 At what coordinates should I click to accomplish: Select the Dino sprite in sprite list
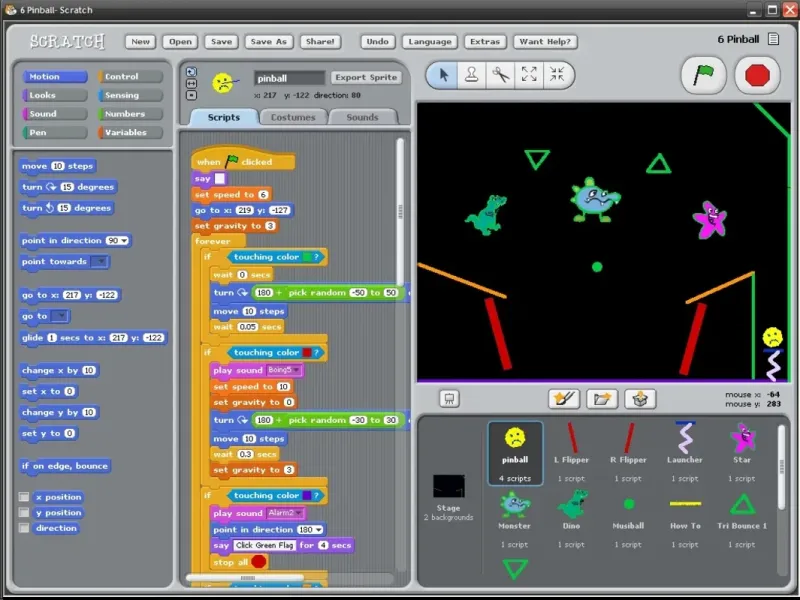tap(571, 519)
